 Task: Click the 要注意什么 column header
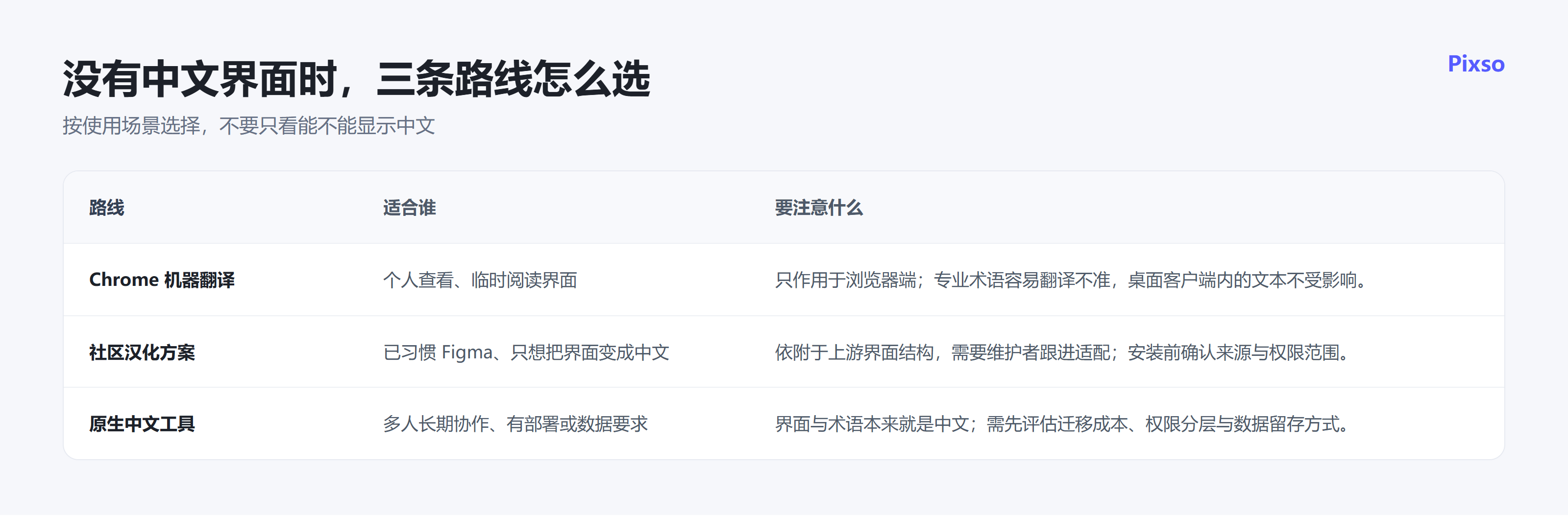click(x=818, y=208)
